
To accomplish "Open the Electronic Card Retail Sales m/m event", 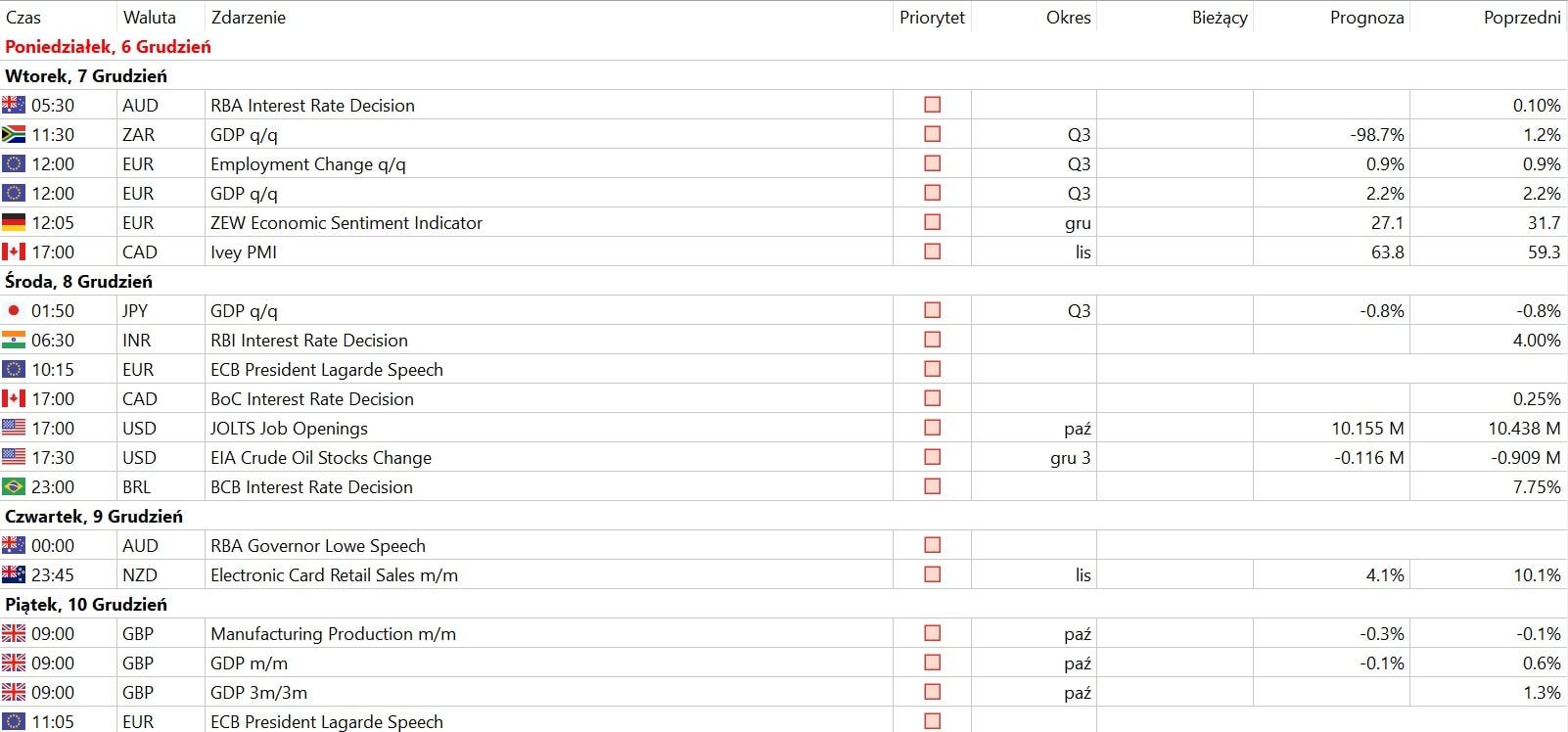I will pyautogui.click(x=334, y=574).
